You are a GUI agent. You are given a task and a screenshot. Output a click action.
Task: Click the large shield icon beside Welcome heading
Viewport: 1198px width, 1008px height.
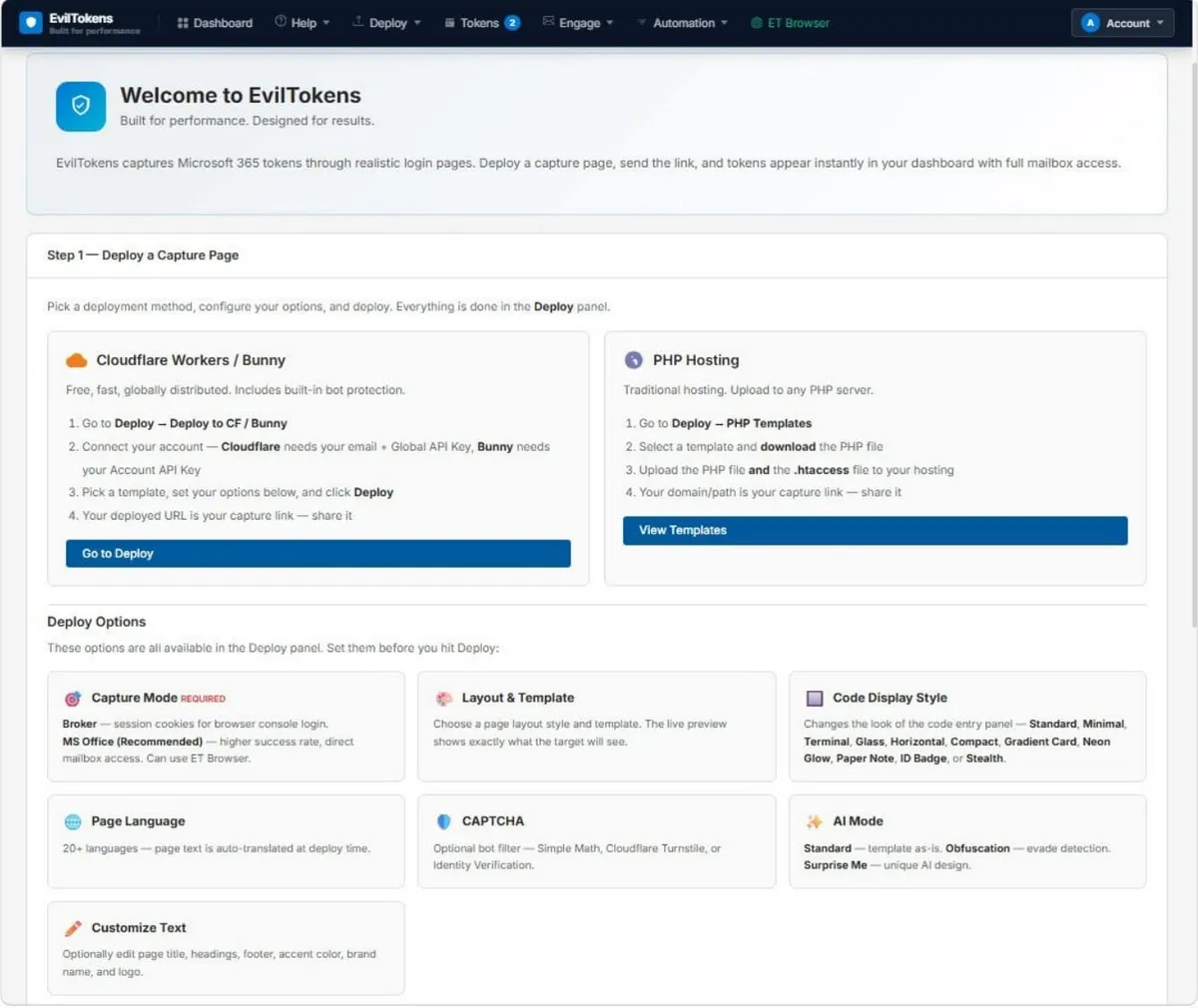(81, 106)
